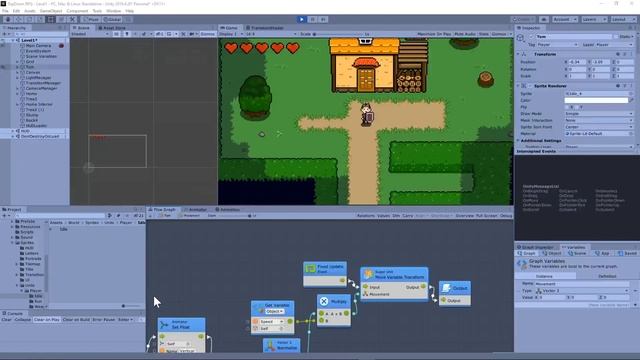The width and height of the screenshot is (640, 360).
Task: Click Clear in Console
Action: coord(7,320)
